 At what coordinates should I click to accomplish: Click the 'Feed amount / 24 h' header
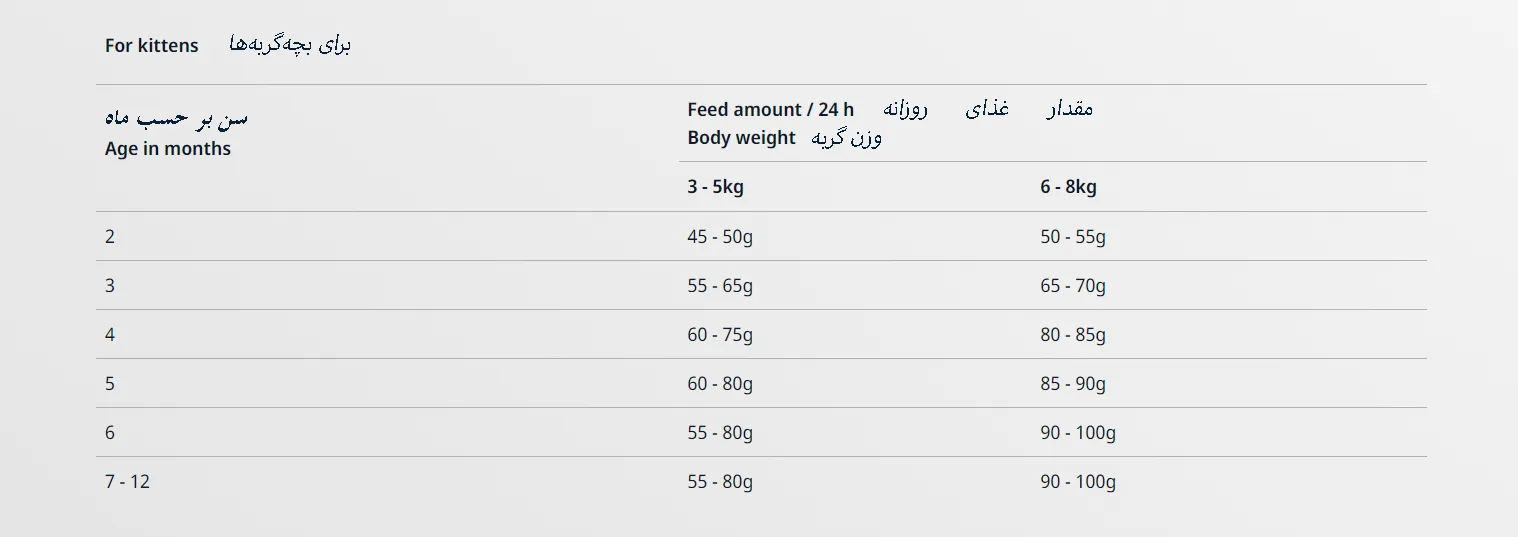point(770,110)
